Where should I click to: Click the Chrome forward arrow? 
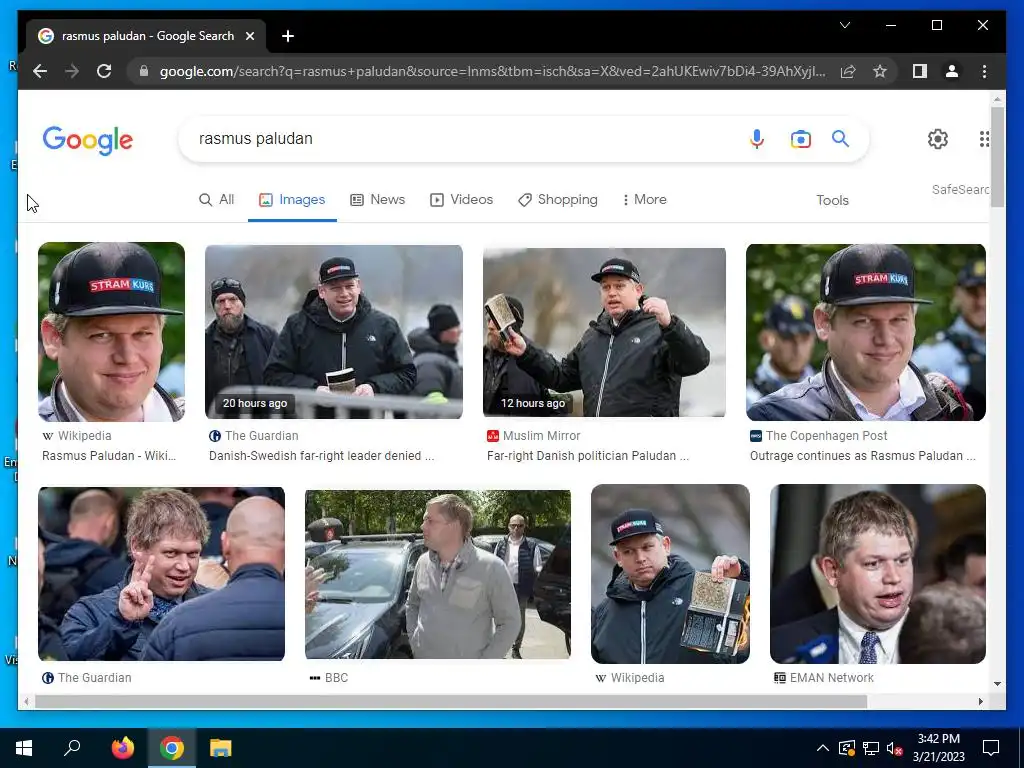pos(72,71)
